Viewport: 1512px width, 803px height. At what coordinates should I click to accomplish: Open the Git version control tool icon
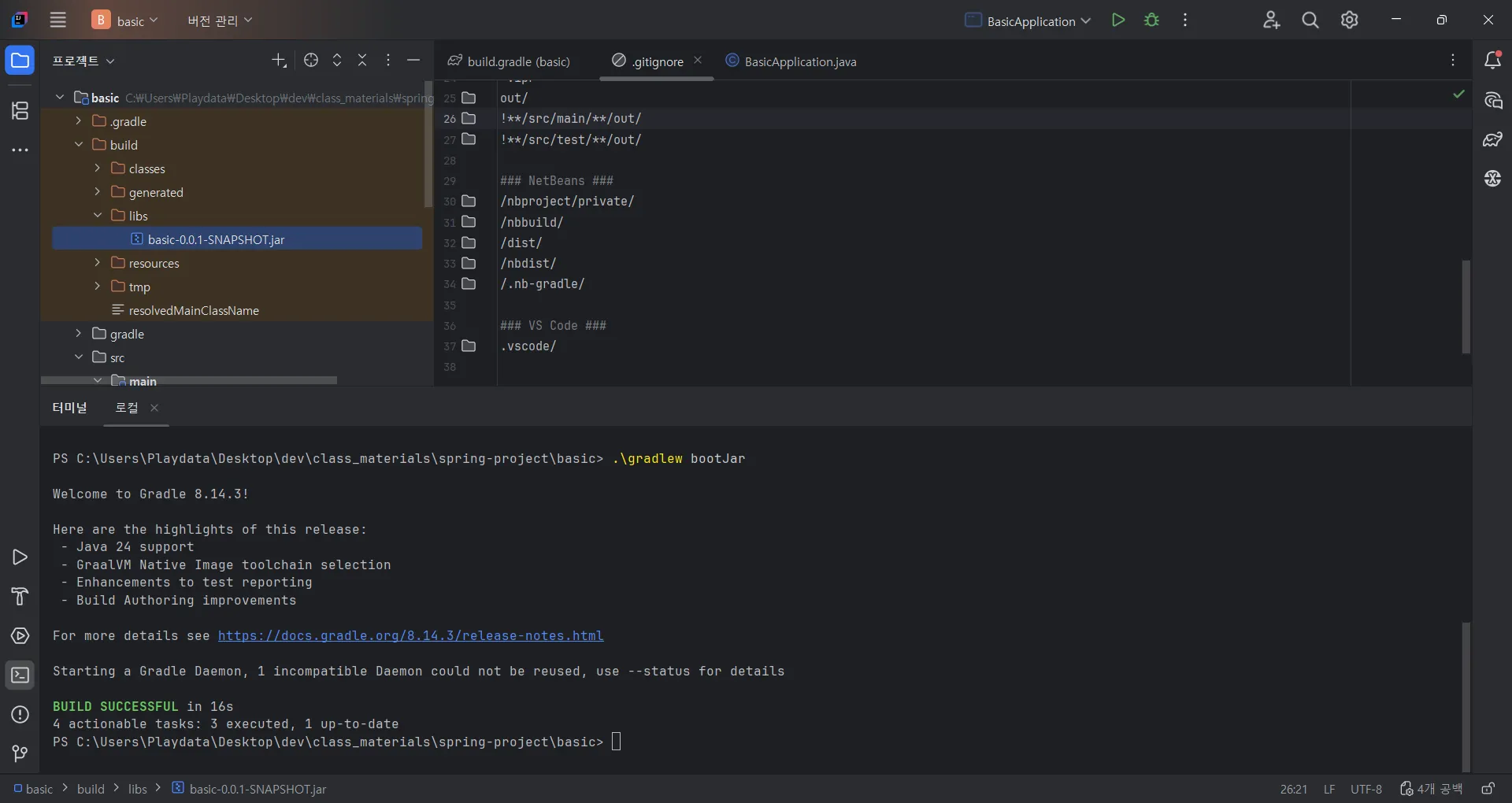tap(20, 754)
